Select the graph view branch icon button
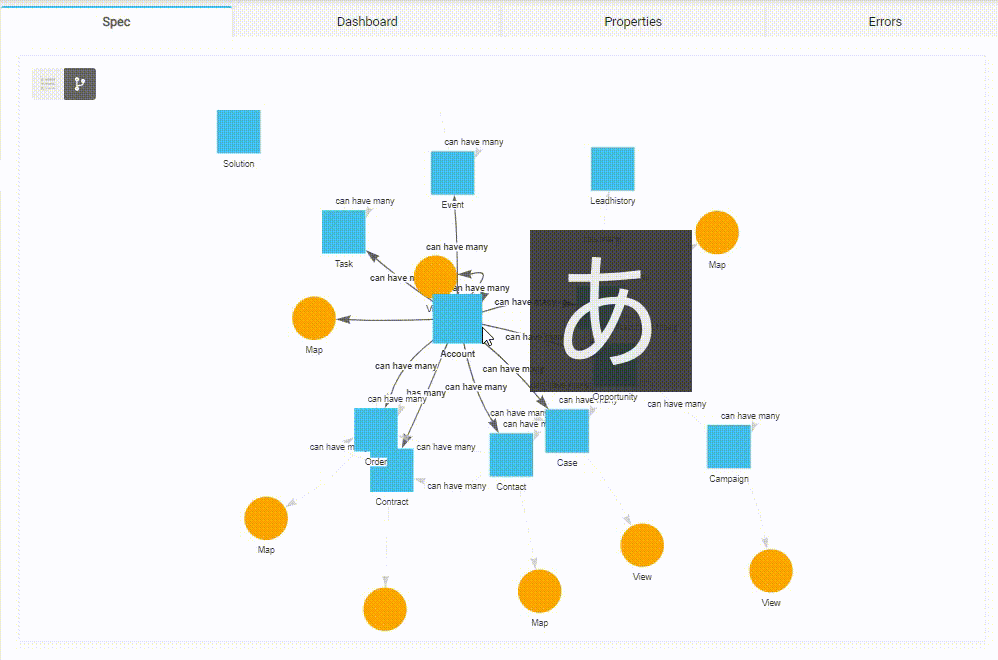 coord(80,84)
